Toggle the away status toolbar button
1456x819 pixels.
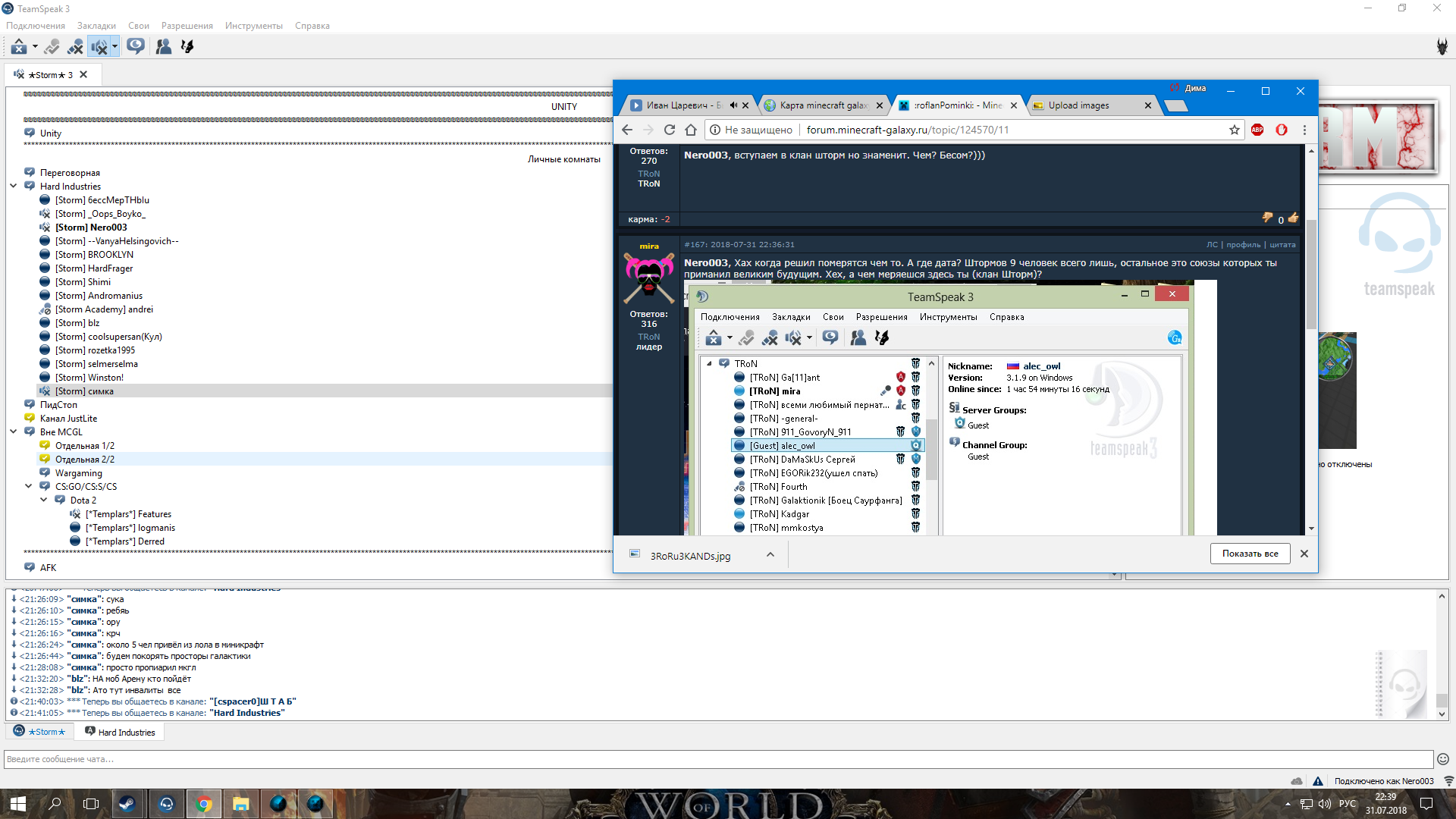(52, 47)
